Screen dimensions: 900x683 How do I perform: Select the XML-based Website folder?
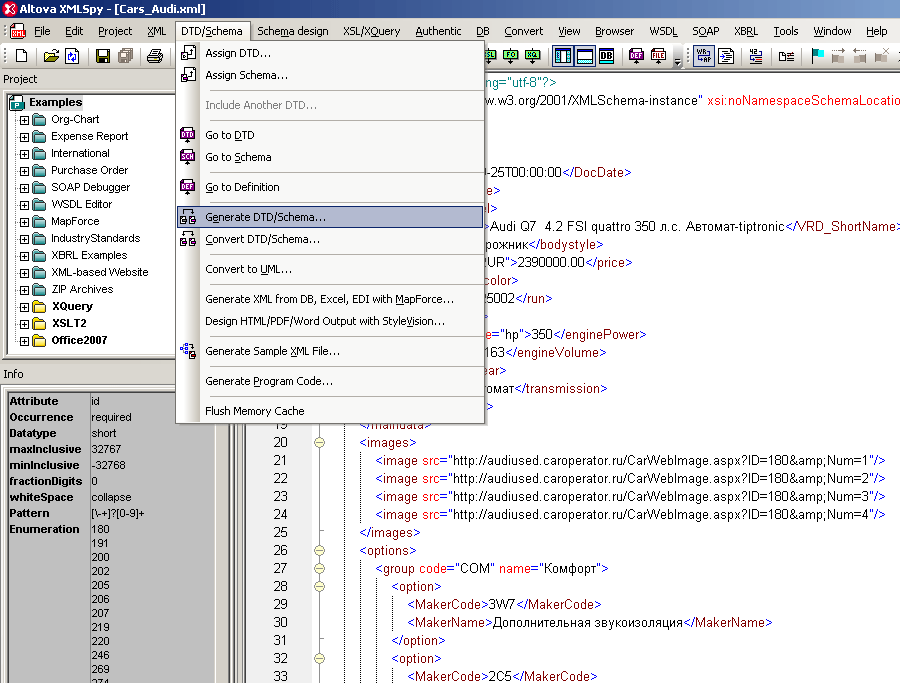(99, 272)
